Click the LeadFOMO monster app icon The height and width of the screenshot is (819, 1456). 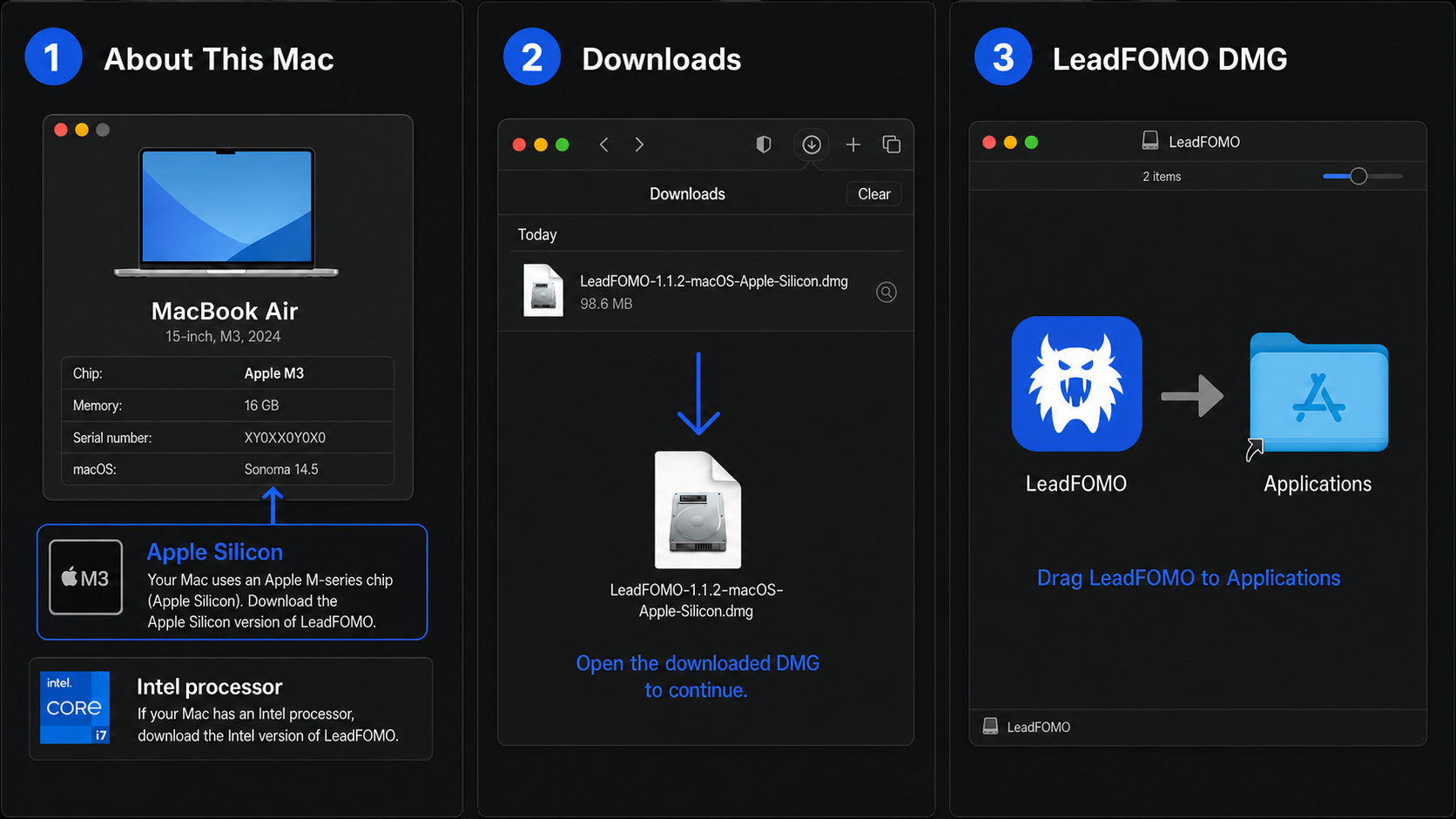click(x=1076, y=384)
